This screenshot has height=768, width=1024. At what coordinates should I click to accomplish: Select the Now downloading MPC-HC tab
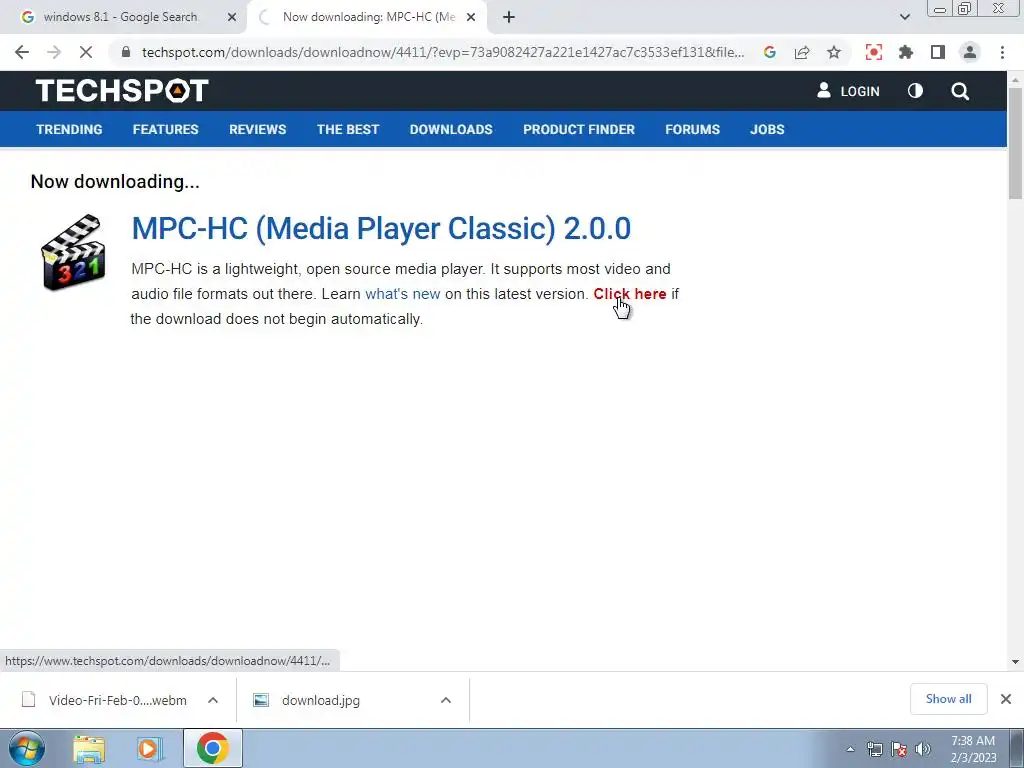coord(368,17)
